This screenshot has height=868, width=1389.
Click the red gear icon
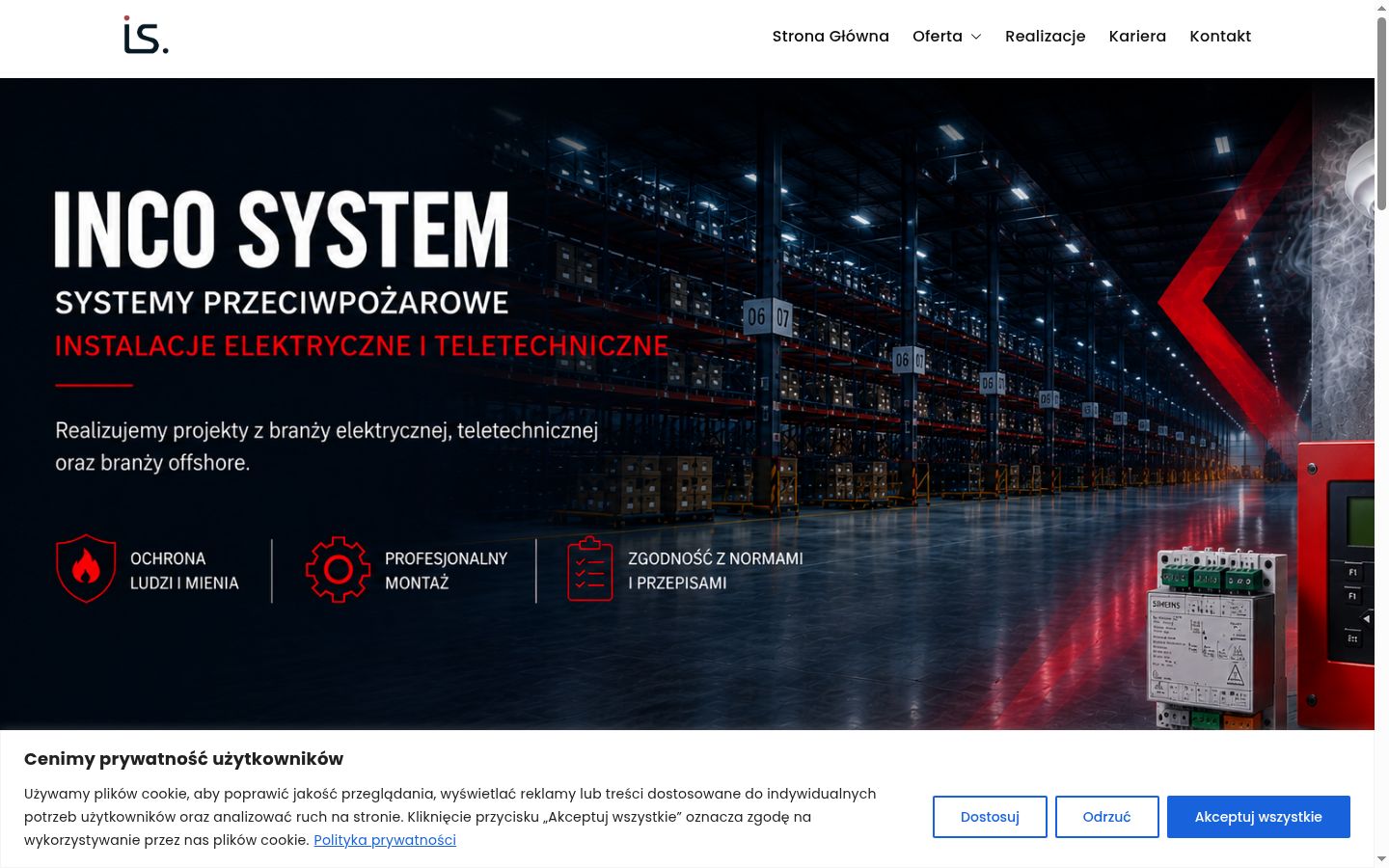pos(338,570)
